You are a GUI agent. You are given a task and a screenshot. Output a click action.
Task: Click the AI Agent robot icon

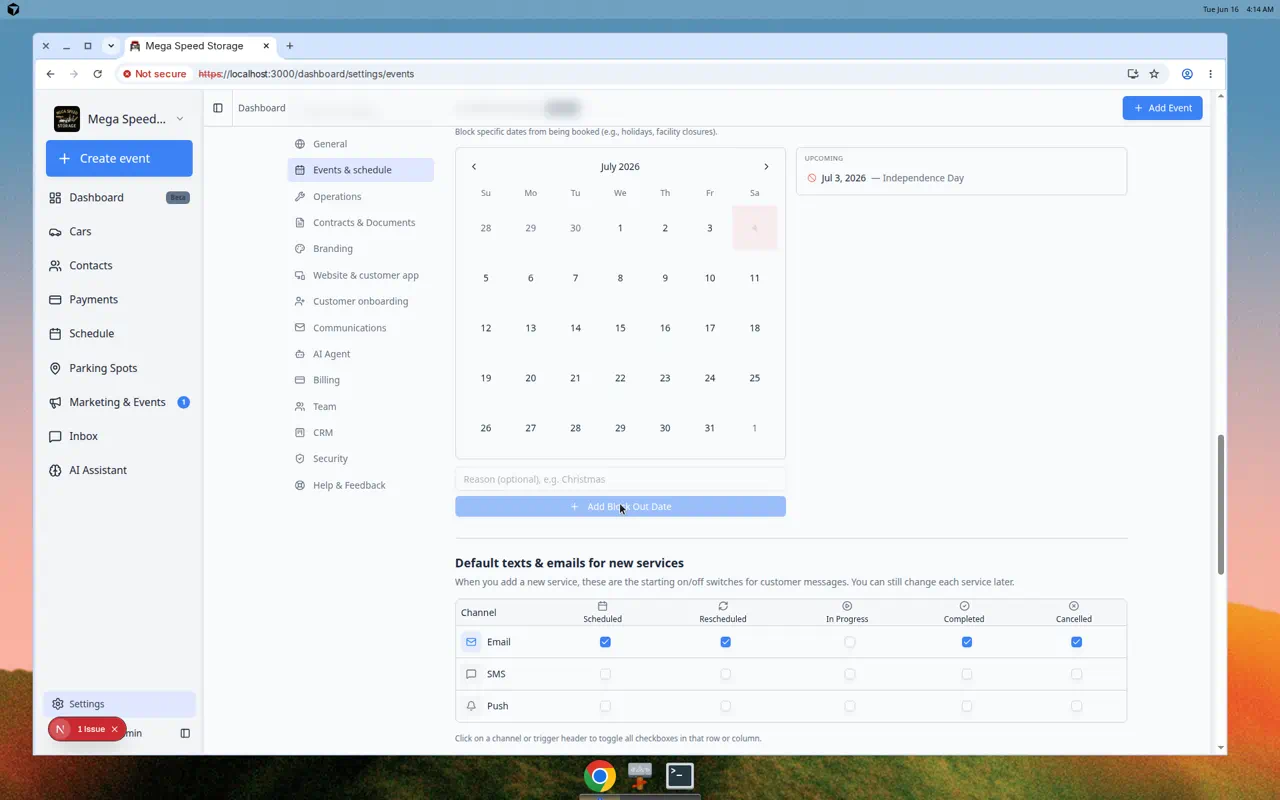(x=300, y=354)
